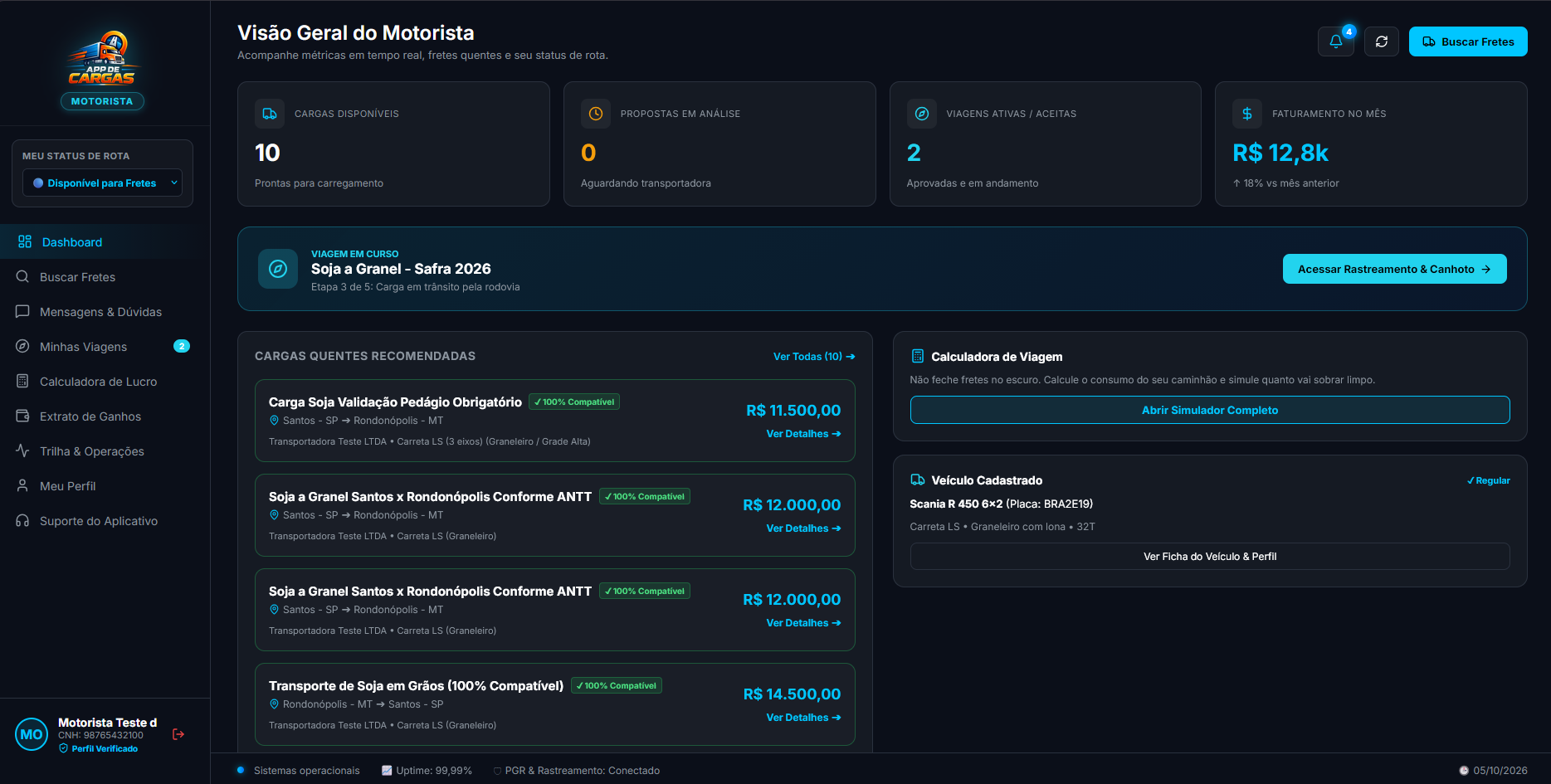Open Buscar Fretes in the sidebar
1551x784 pixels.
(x=105, y=277)
